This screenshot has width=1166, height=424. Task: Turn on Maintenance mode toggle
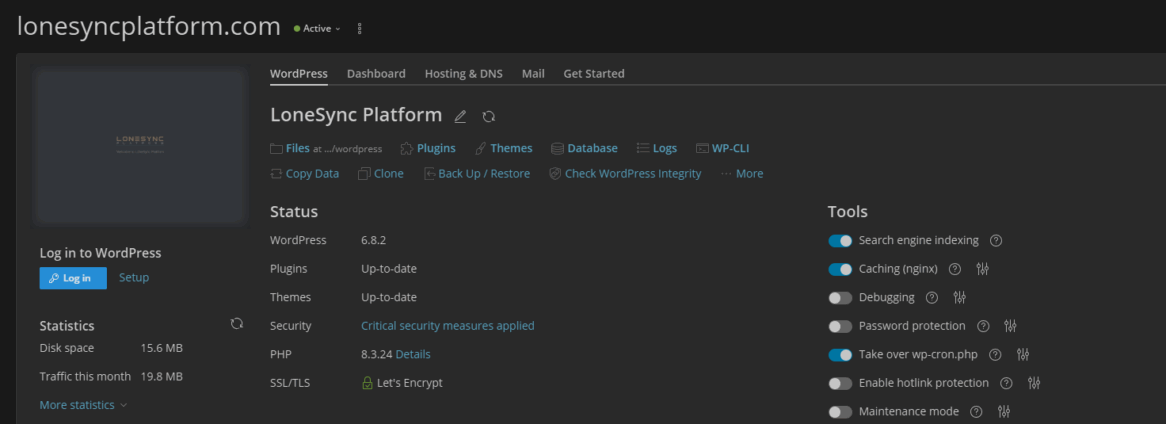click(840, 411)
